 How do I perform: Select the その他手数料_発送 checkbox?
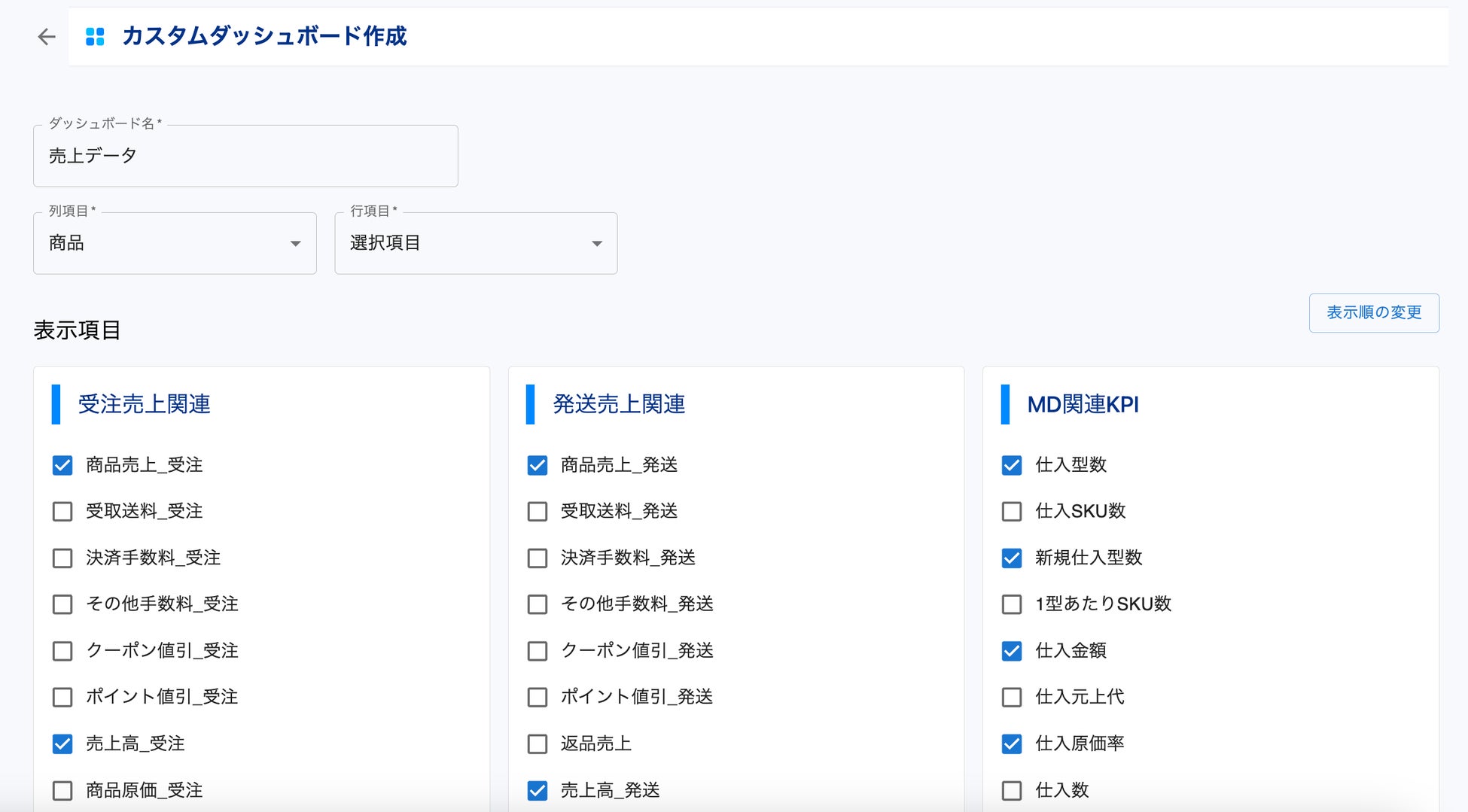(x=538, y=604)
